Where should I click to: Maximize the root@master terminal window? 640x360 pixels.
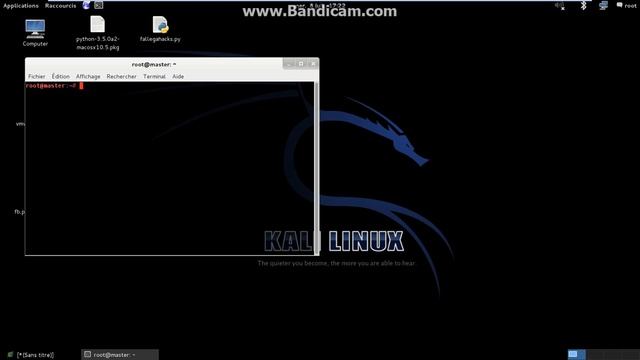(x=301, y=64)
